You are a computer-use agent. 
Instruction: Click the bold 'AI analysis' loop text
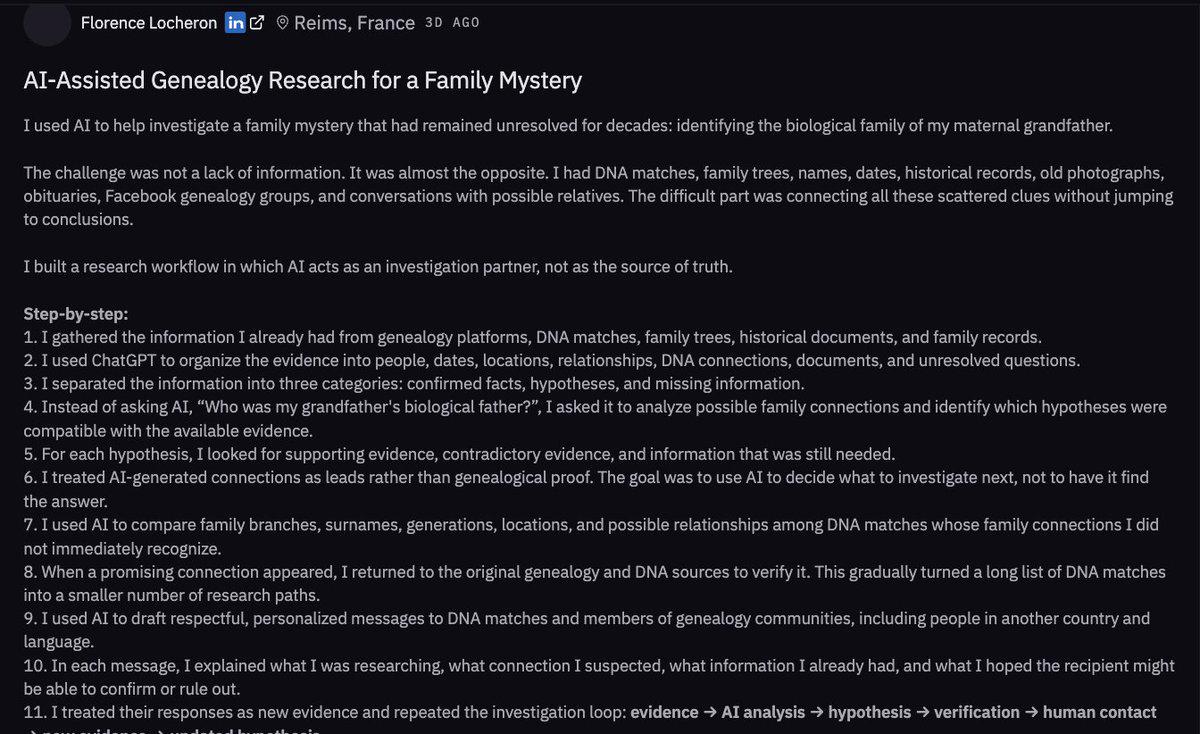pos(763,712)
